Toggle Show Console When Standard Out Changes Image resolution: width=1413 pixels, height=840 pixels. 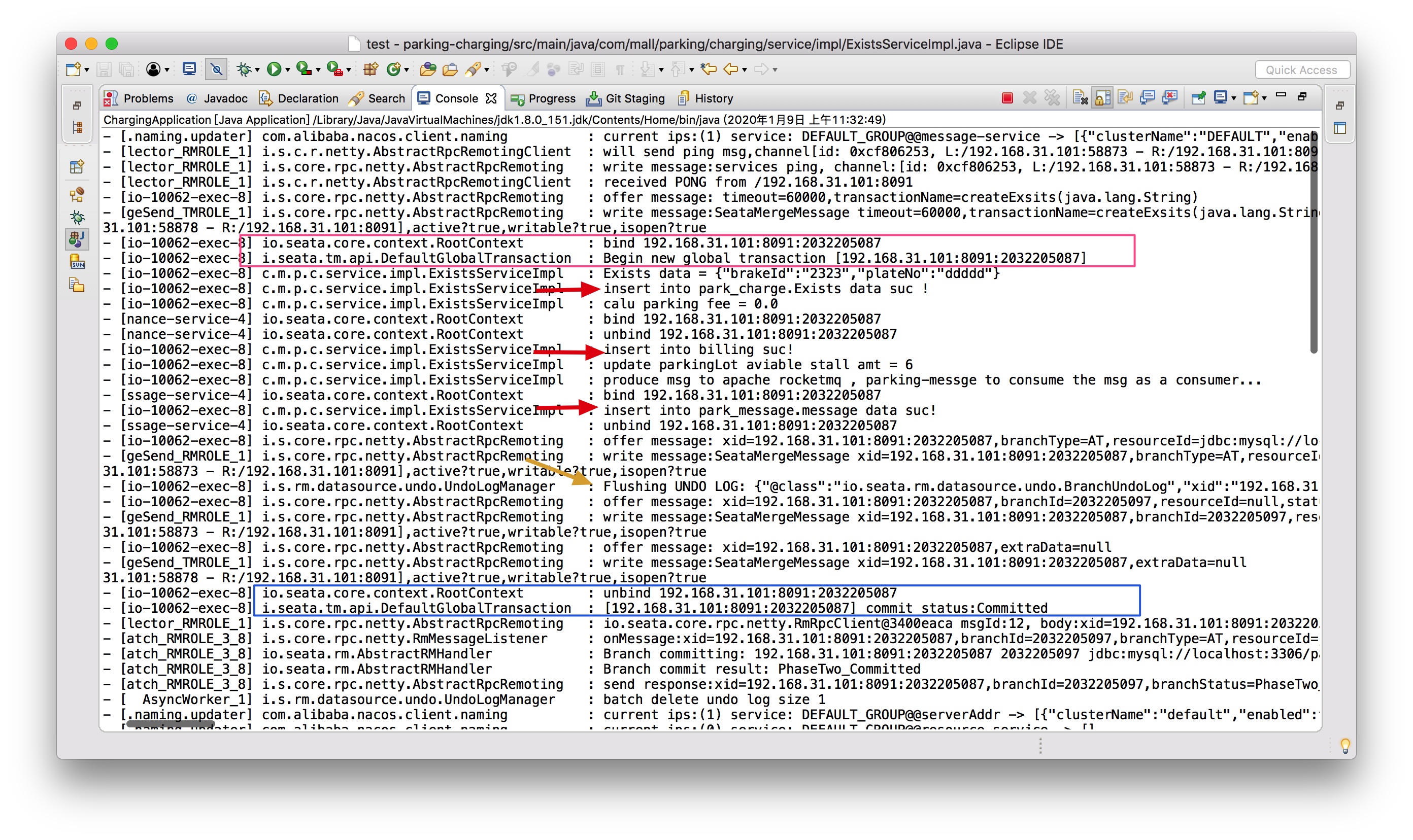1148,98
